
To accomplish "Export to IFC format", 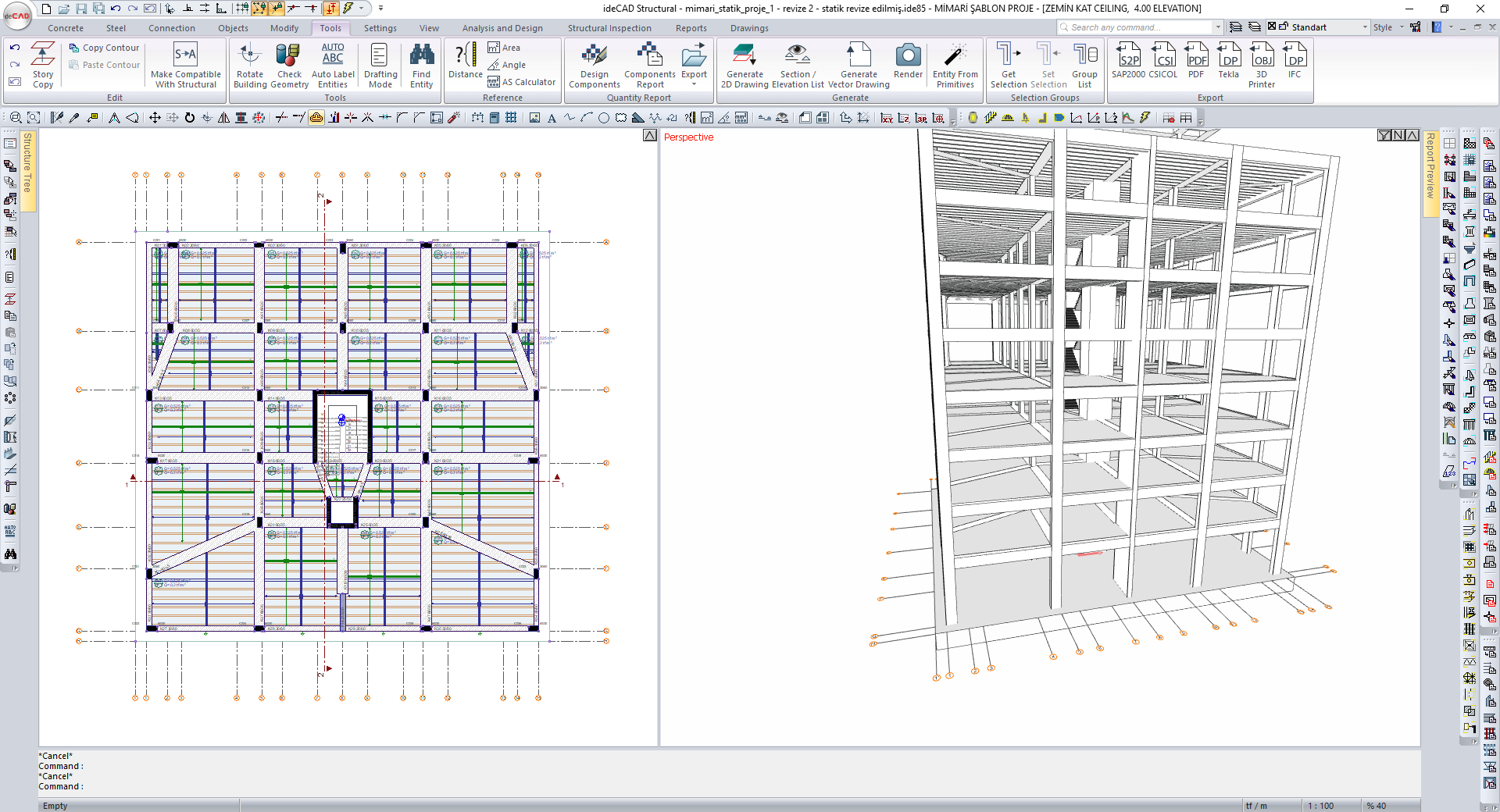I will point(1295,62).
